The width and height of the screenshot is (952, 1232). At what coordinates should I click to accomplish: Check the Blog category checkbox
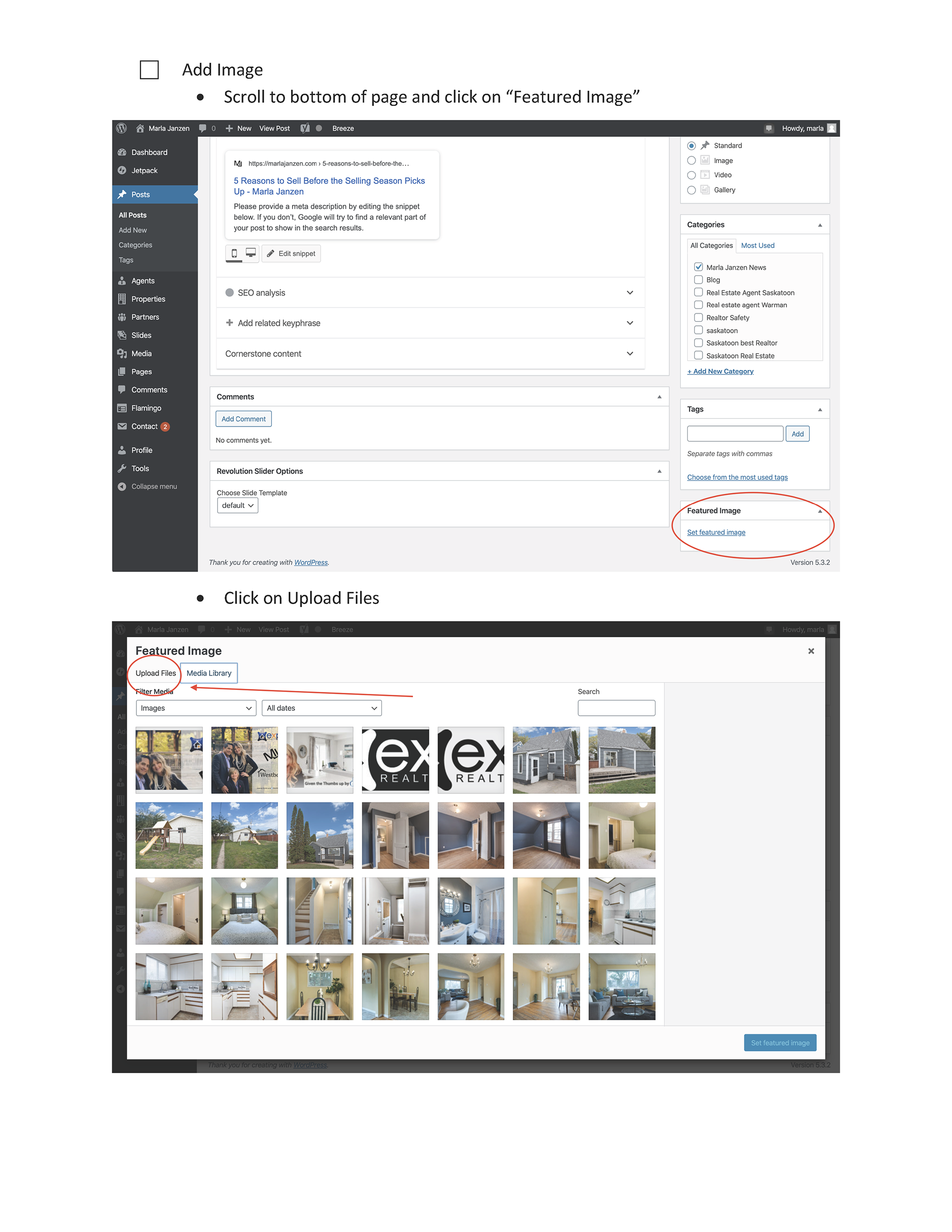(x=698, y=280)
